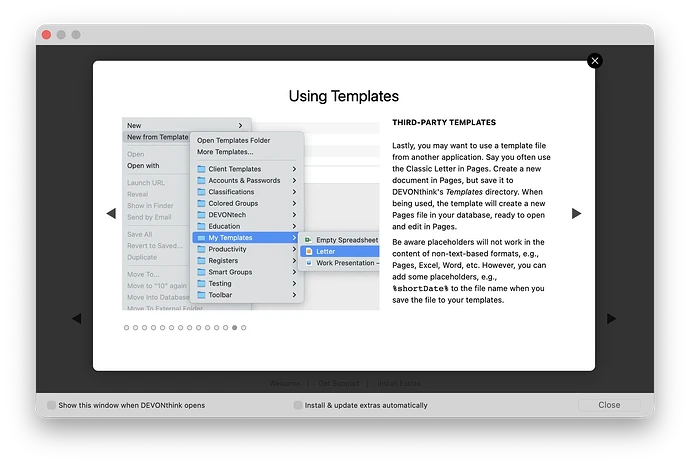
Task: Click the tutorial screenshot of template menus
Action: [250, 214]
